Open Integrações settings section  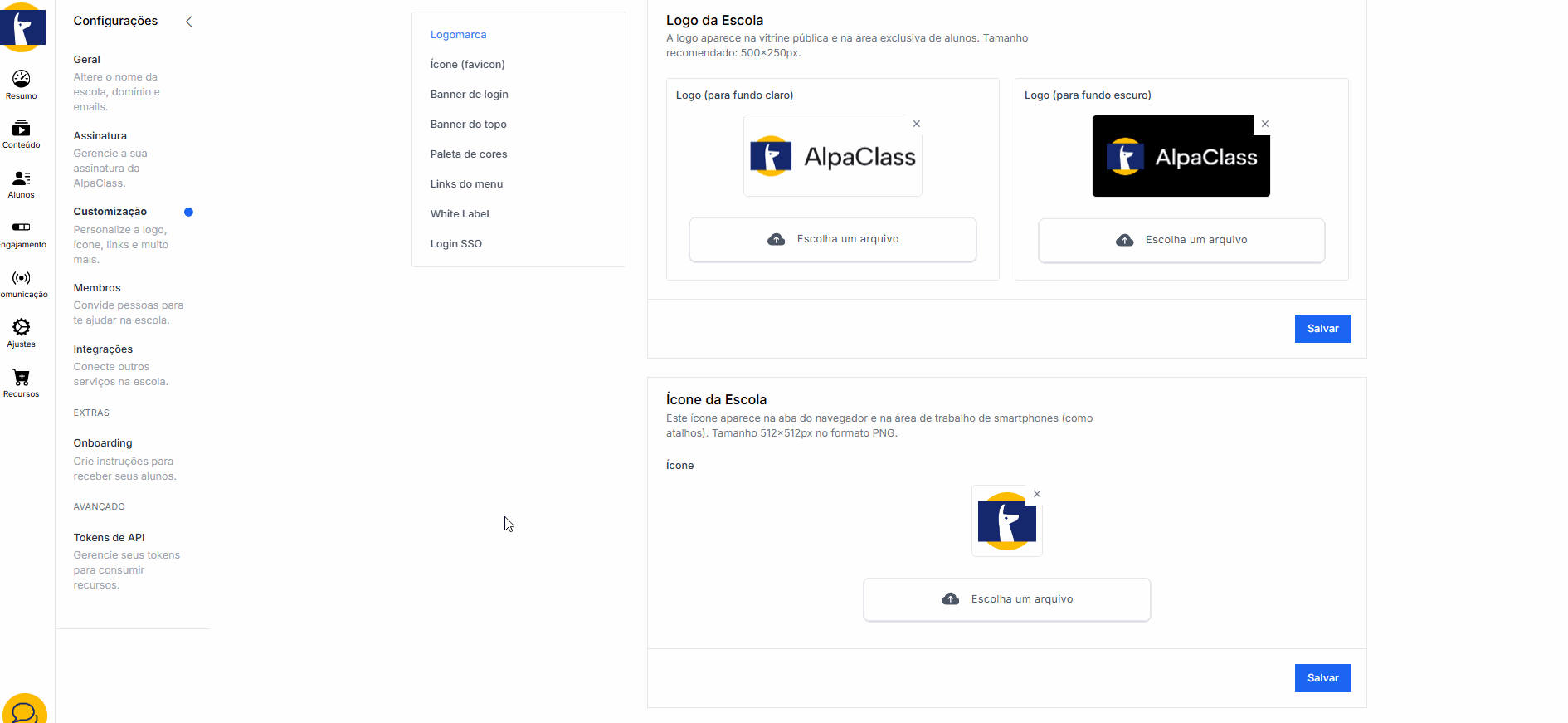[103, 349]
